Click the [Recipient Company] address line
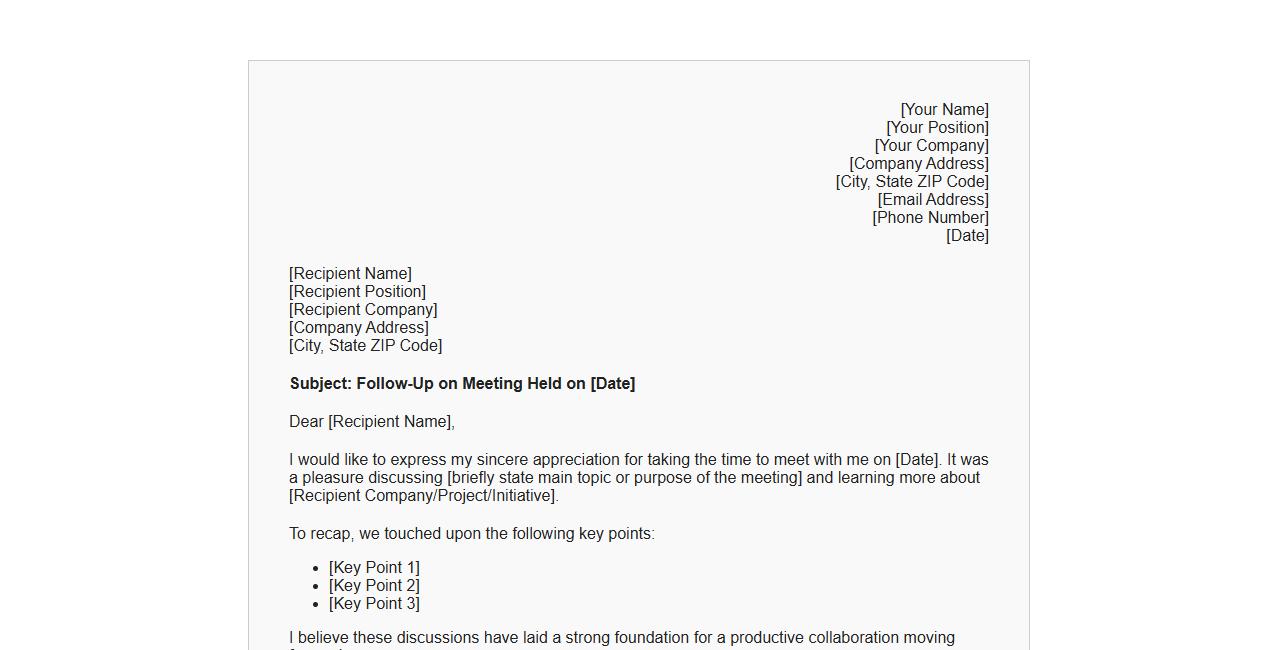Image resolution: width=1278 pixels, height=650 pixels. click(363, 310)
